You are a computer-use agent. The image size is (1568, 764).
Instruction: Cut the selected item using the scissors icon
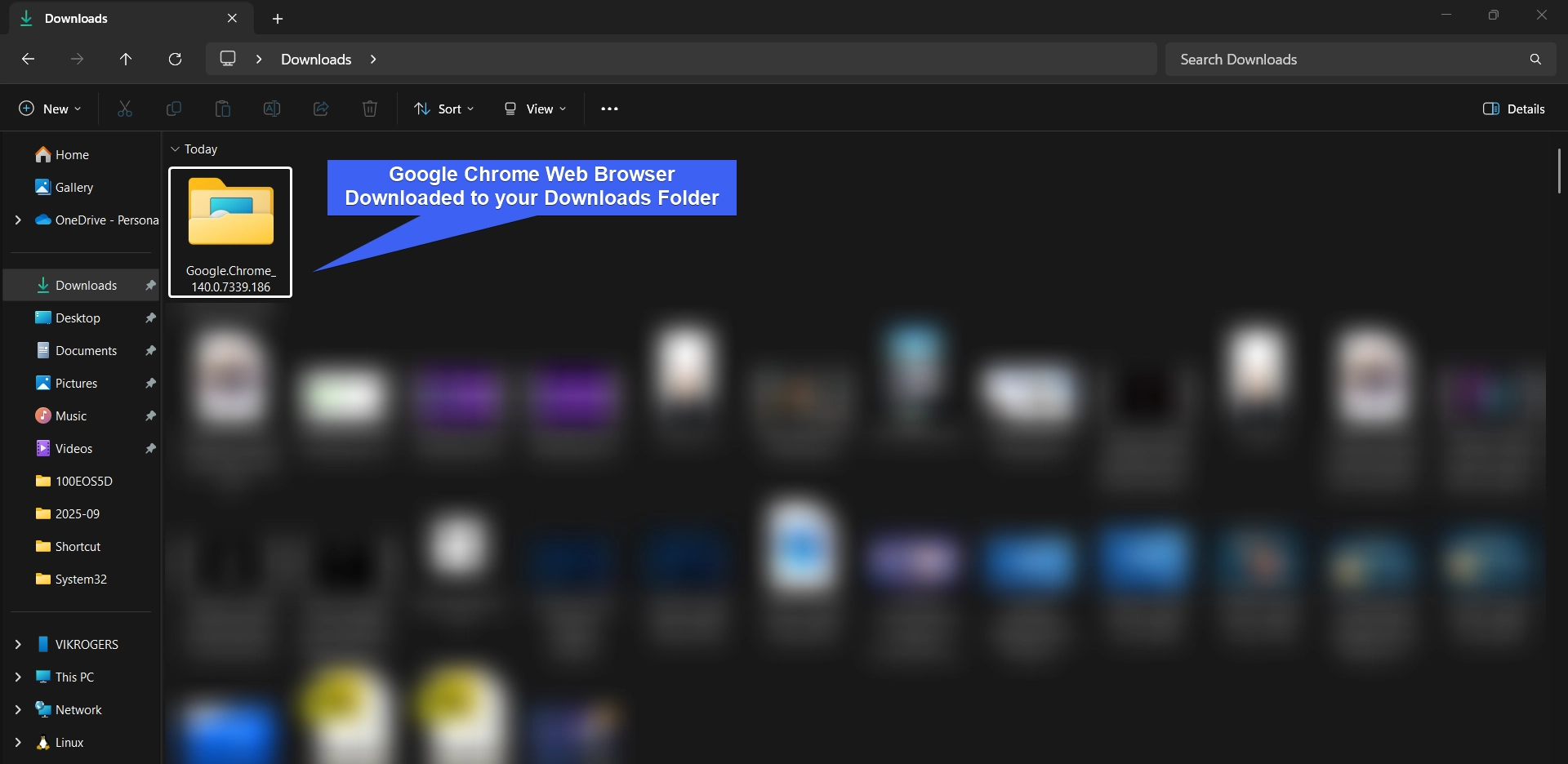[x=124, y=108]
